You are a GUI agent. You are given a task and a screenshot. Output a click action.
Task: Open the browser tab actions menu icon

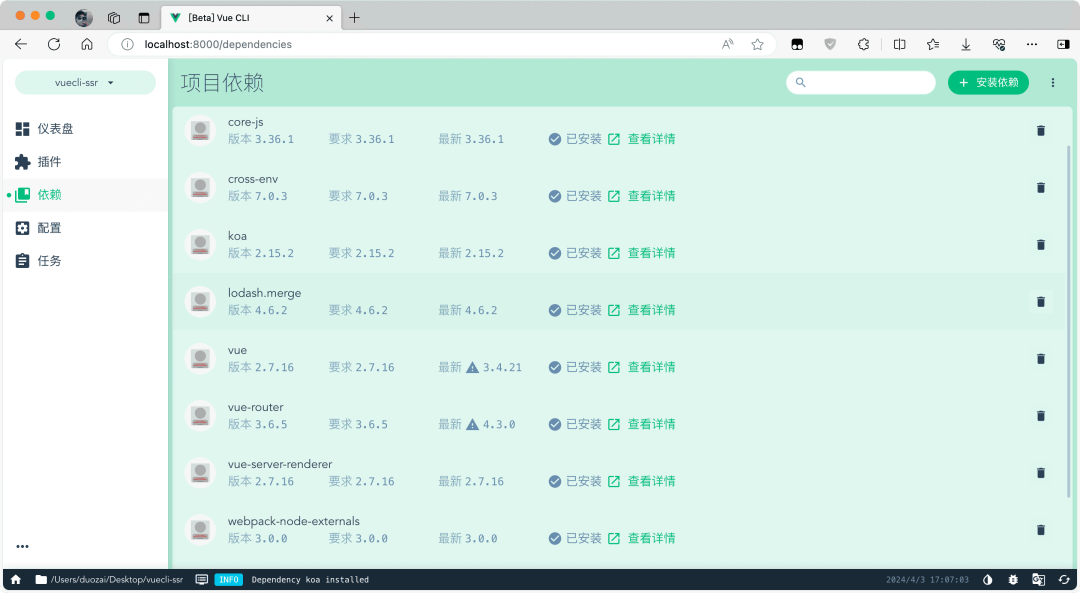click(144, 17)
